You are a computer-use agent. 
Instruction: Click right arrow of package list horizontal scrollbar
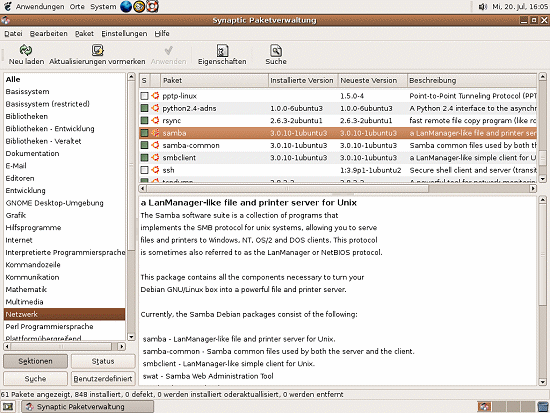[533, 188]
